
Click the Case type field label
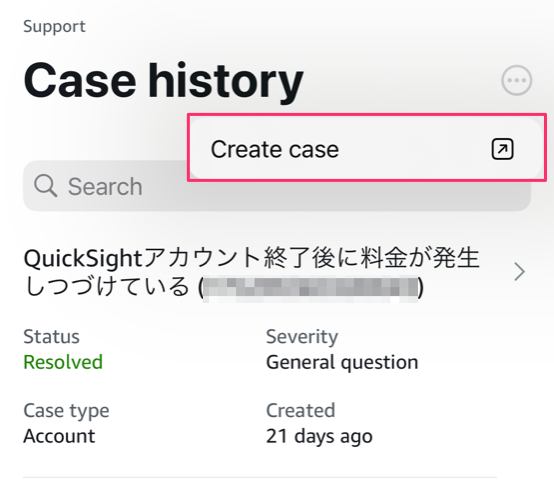(66, 411)
